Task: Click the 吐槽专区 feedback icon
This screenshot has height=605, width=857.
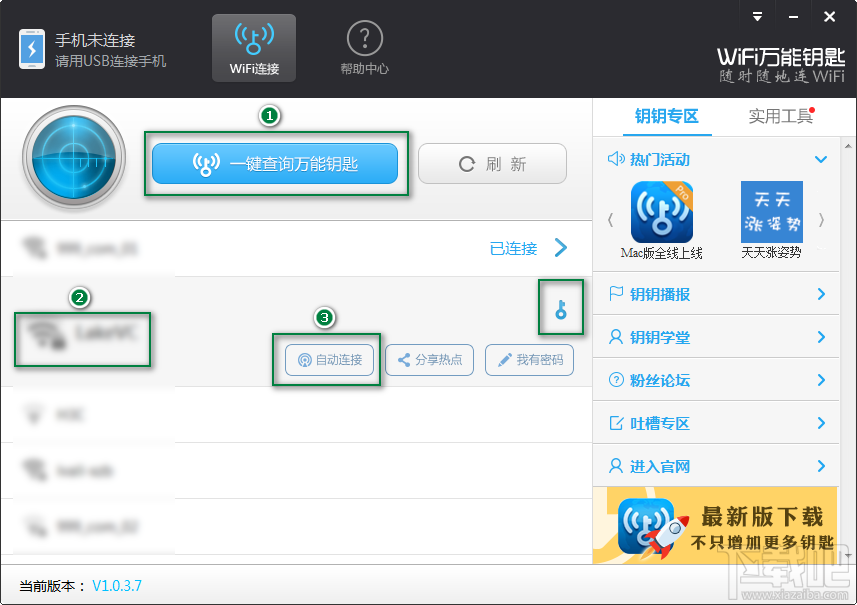Action: tap(614, 423)
